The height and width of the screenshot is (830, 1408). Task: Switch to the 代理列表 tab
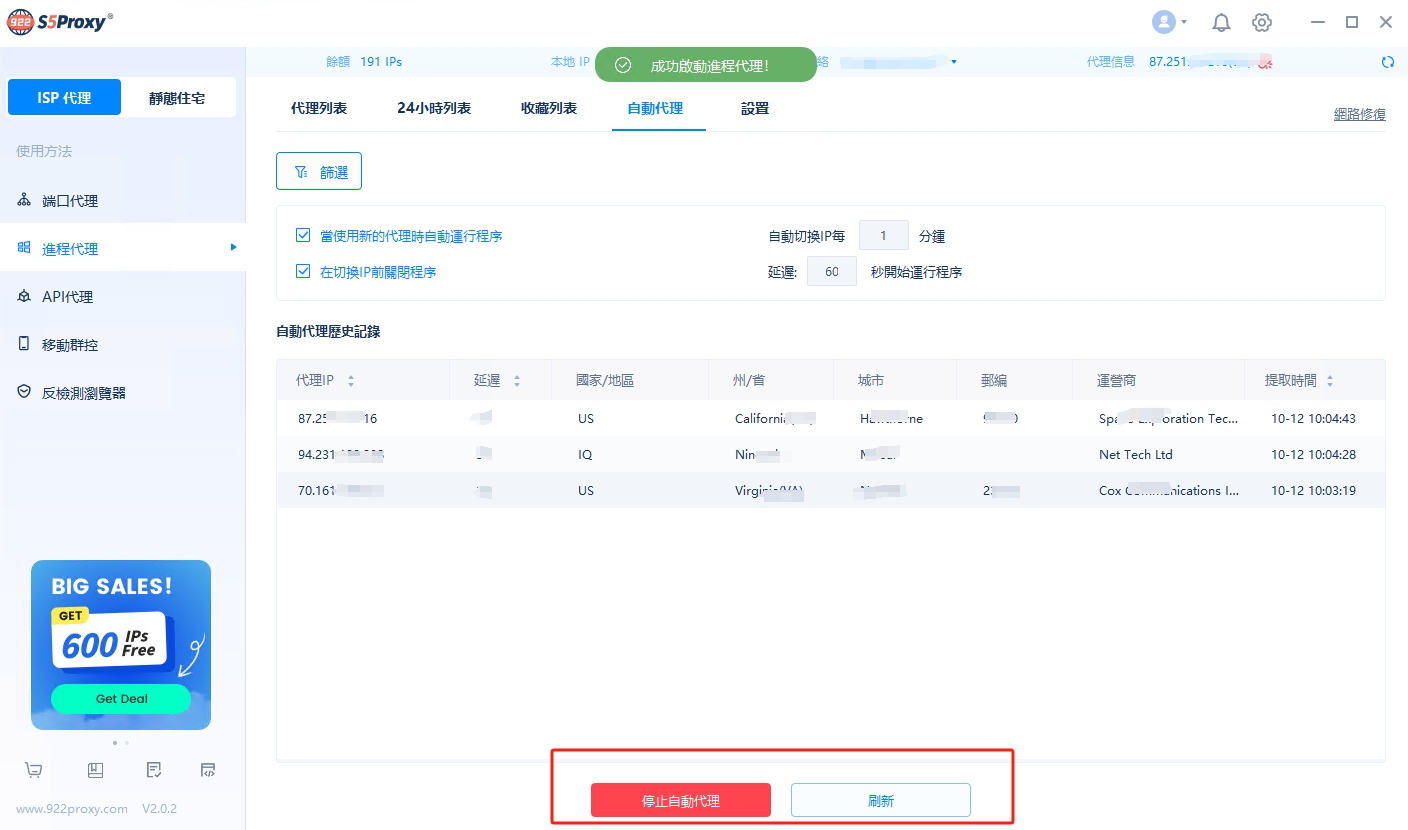tap(319, 108)
